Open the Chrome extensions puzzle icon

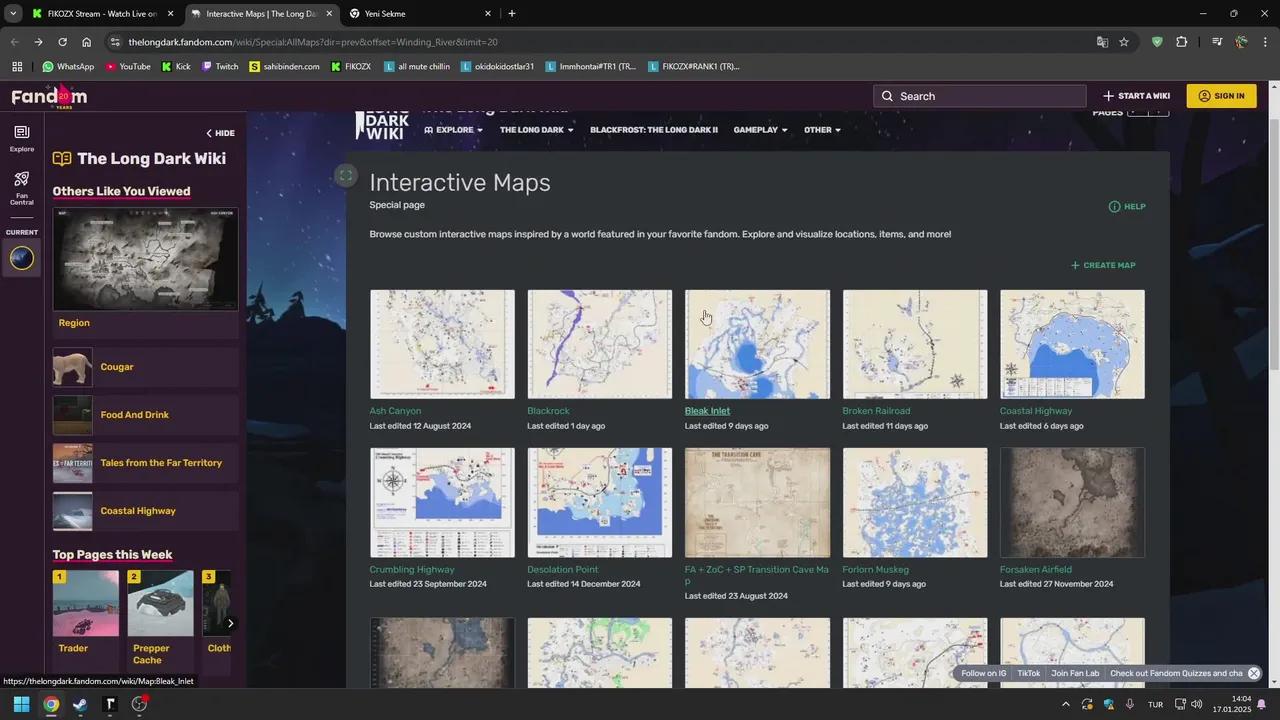[1181, 42]
